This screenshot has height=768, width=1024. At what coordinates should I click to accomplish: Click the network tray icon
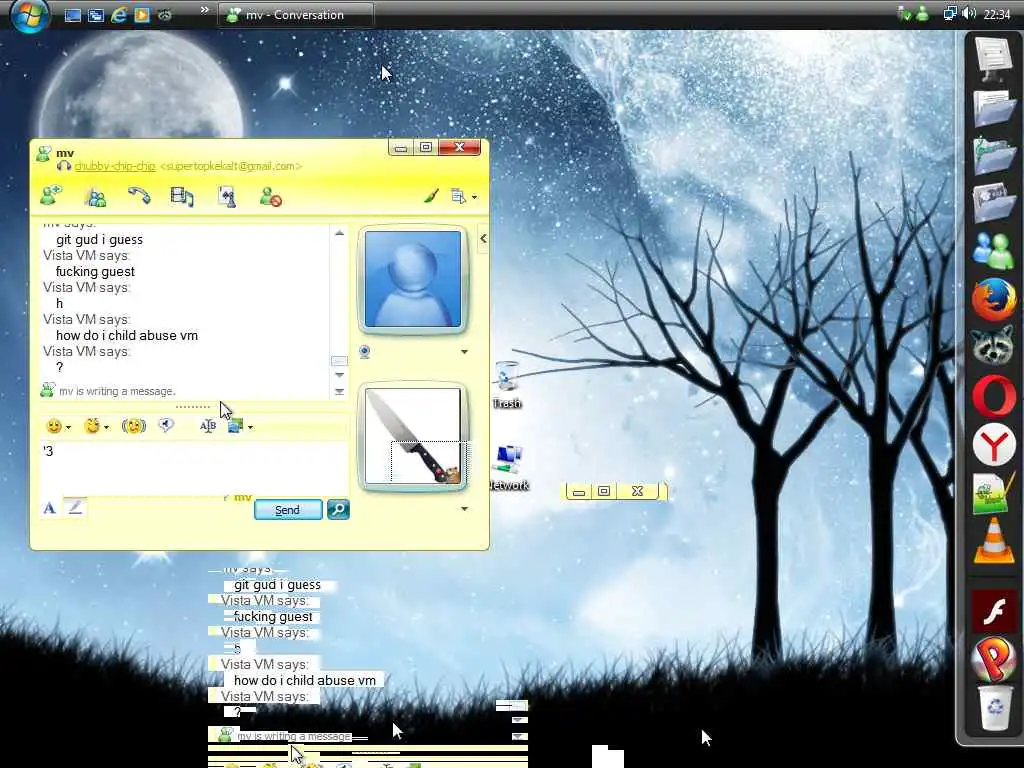(950, 14)
